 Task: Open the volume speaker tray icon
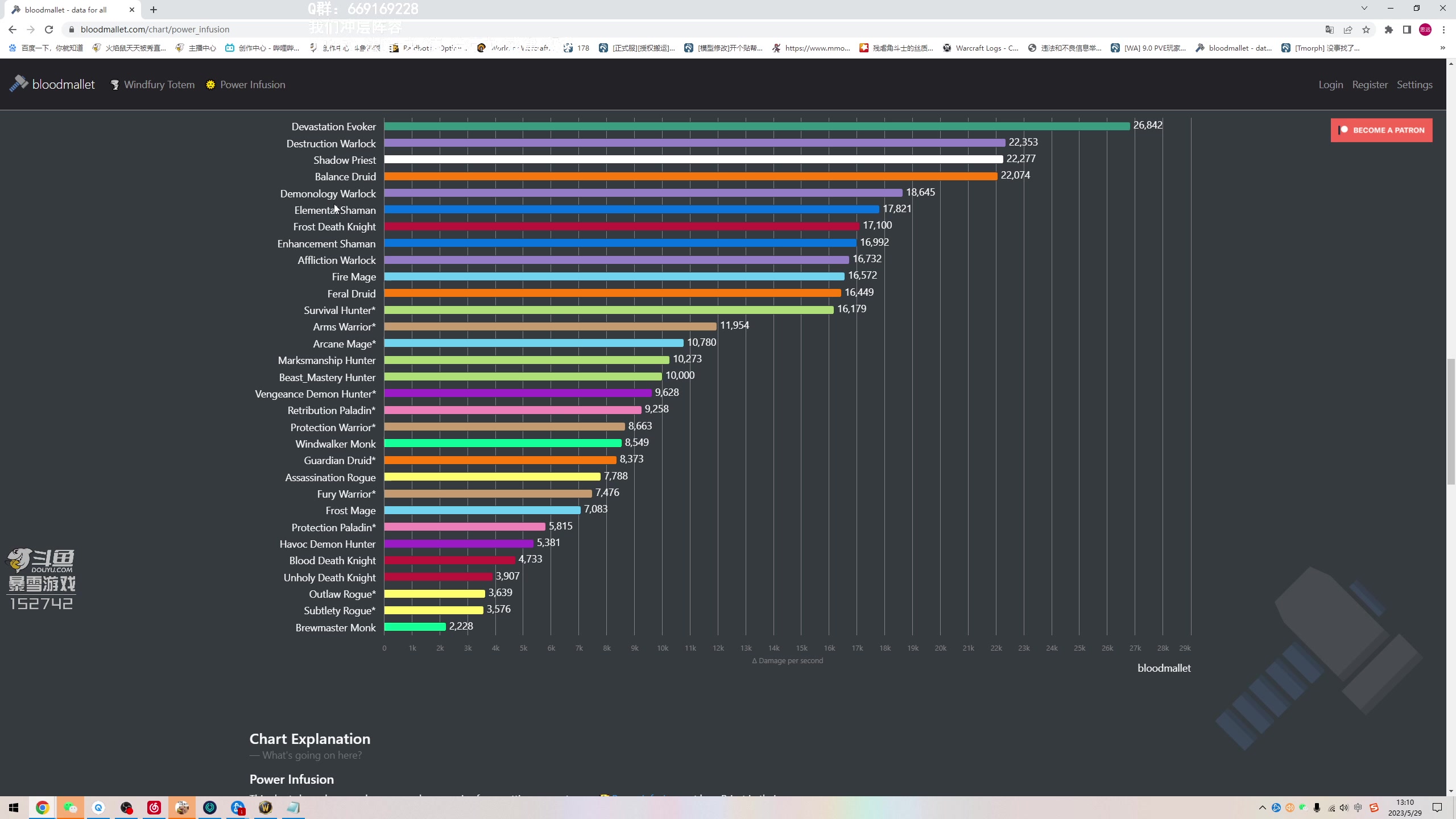(1344, 808)
